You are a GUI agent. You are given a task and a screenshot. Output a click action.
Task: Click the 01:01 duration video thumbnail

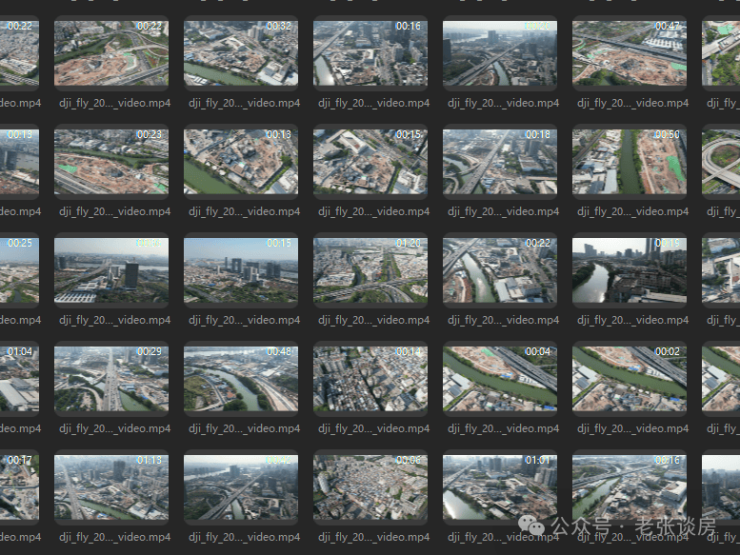tap(500, 488)
